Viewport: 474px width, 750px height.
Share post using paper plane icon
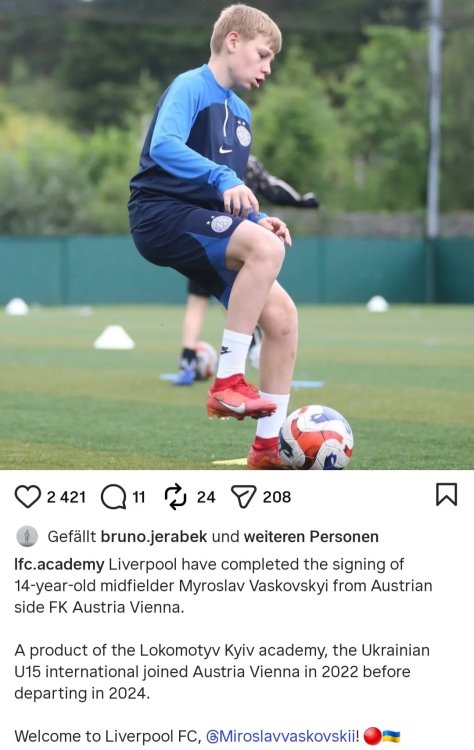pos(244,496)
